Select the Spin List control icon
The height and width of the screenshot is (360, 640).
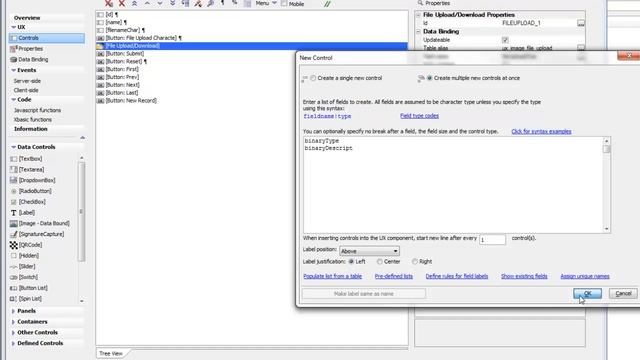(13, 299)
